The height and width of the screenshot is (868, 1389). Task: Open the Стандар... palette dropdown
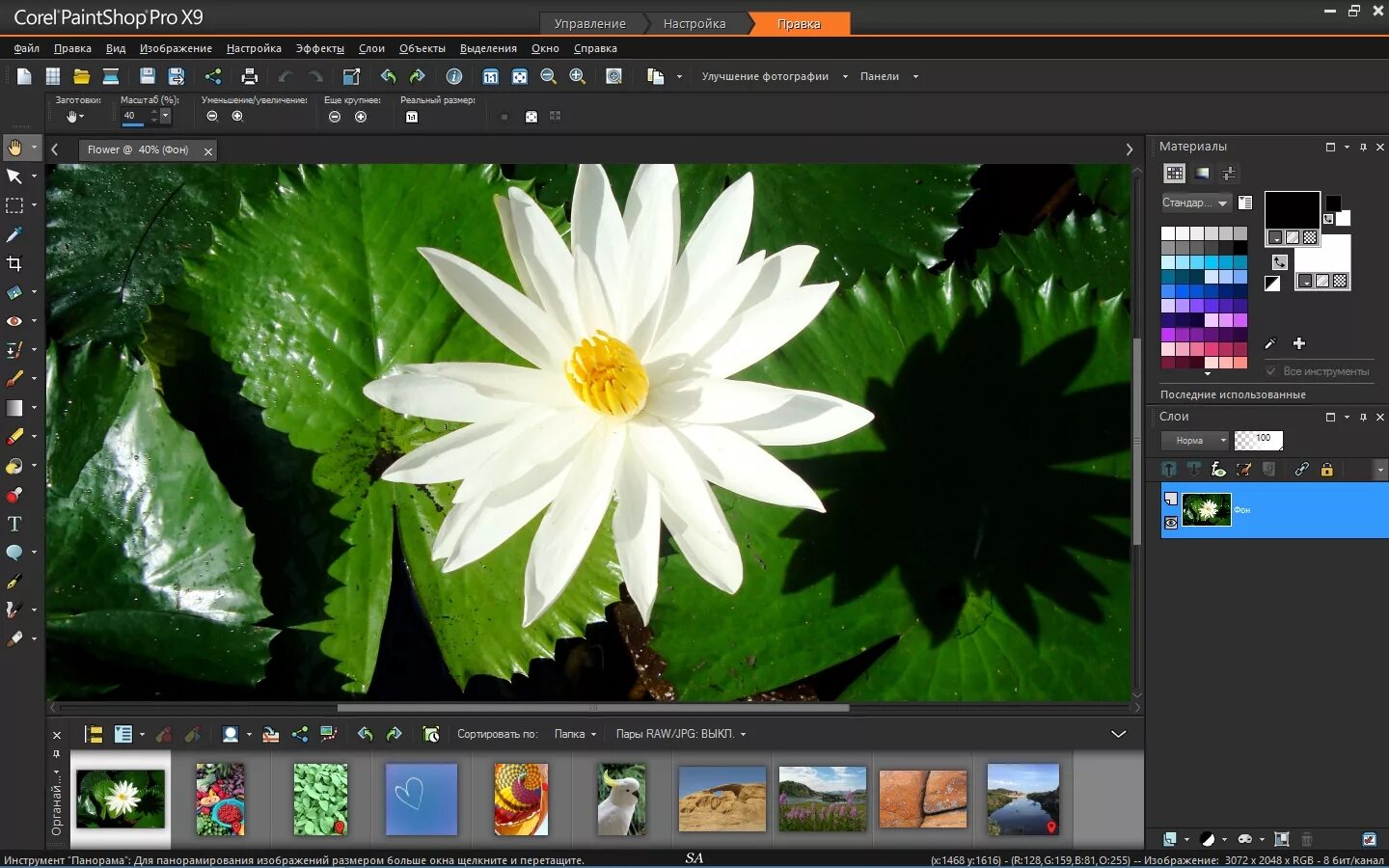pos(1196,203)
